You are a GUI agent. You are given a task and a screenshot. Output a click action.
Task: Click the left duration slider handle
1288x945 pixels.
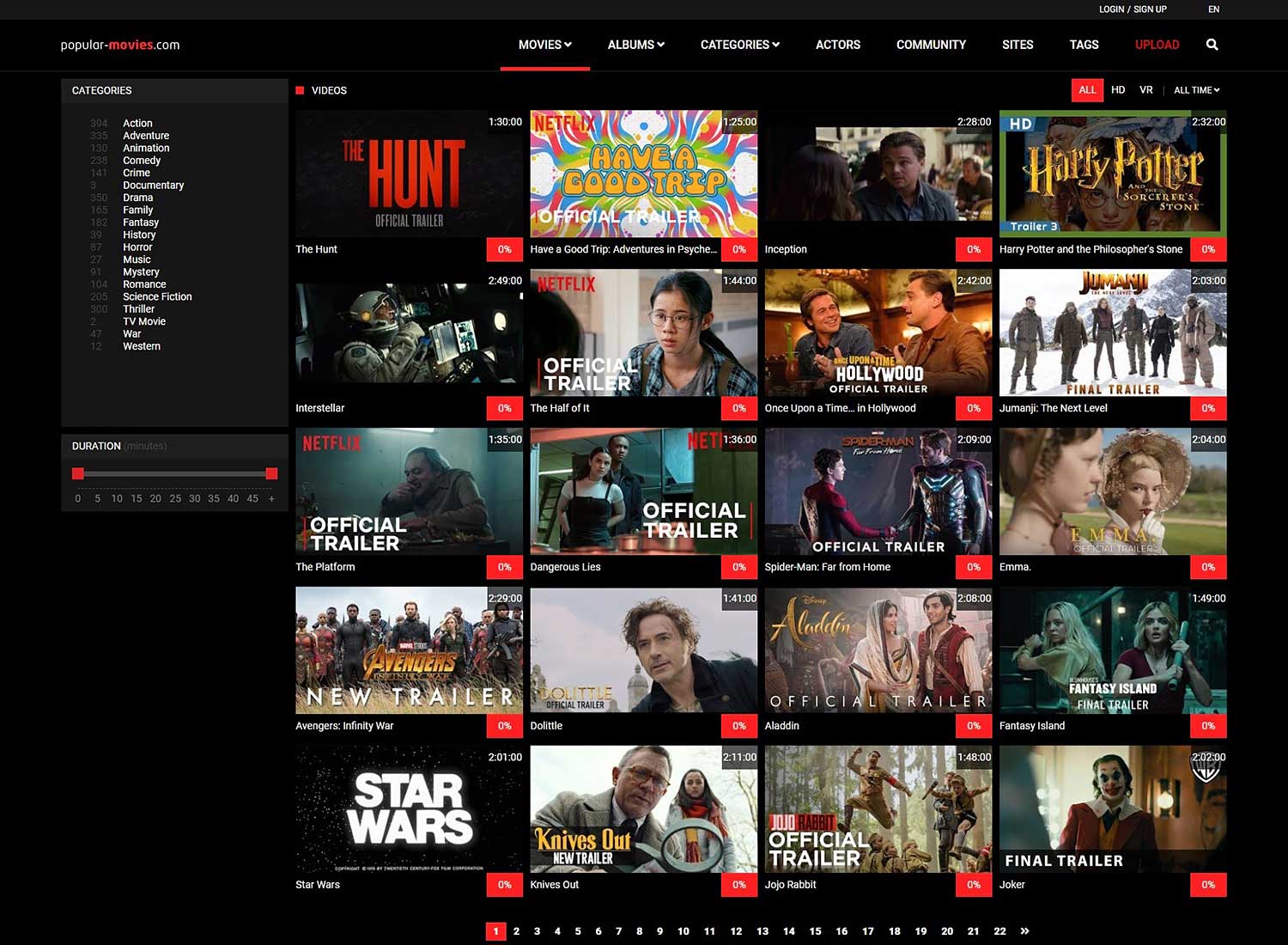point(78,473)
